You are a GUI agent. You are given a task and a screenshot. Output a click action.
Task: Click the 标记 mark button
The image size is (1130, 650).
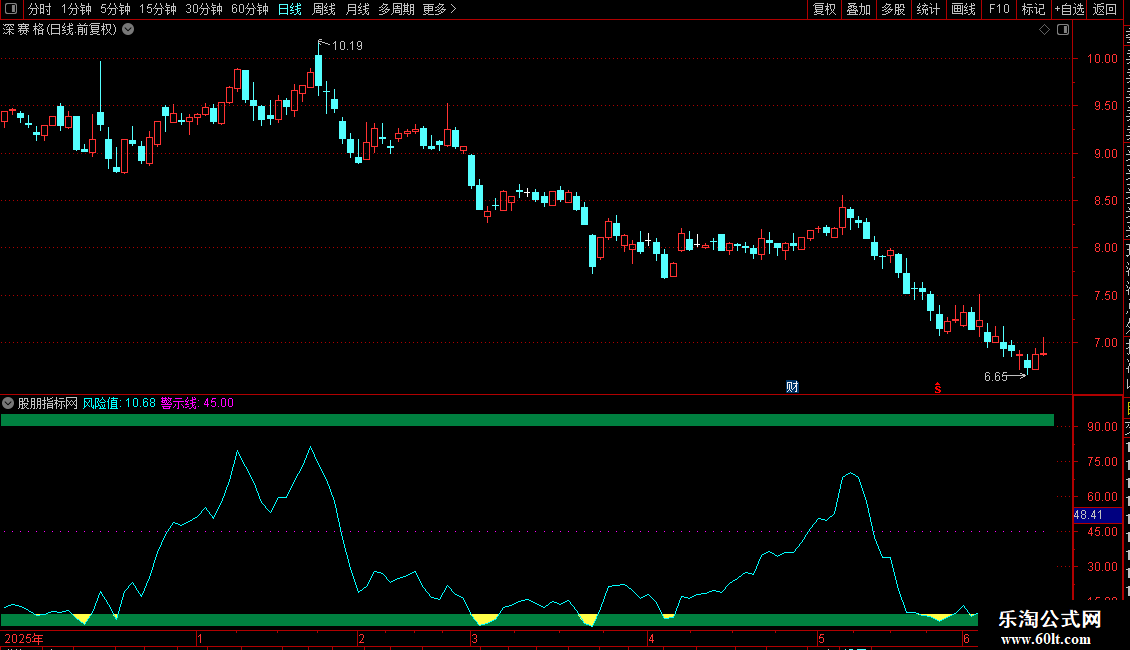tap(1033, 9)
